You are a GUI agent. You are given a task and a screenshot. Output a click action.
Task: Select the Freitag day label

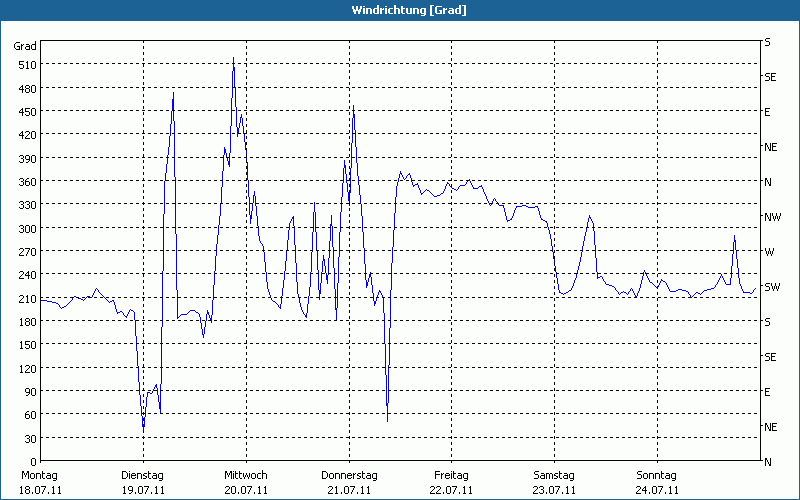click(452, 476)
